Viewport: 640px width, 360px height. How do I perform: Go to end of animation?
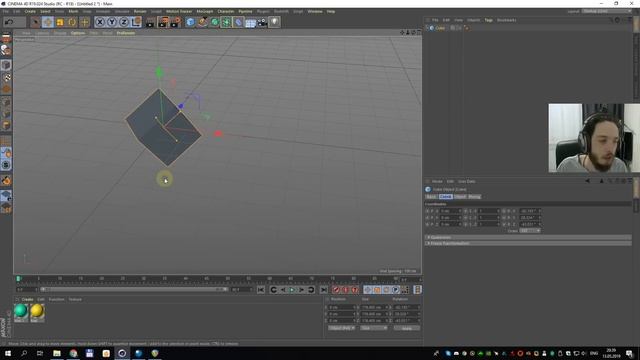(323, 290)
